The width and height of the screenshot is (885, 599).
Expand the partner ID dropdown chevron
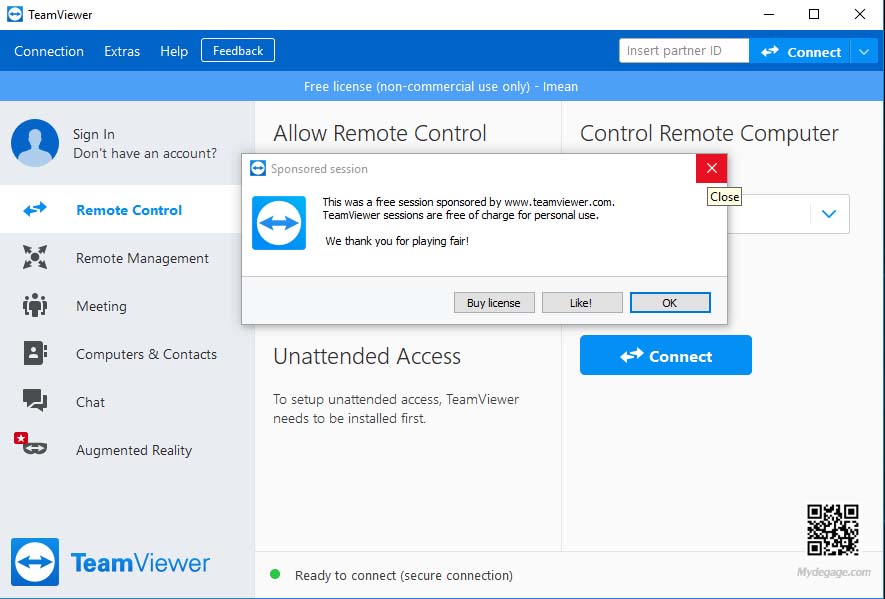point(829,214)
